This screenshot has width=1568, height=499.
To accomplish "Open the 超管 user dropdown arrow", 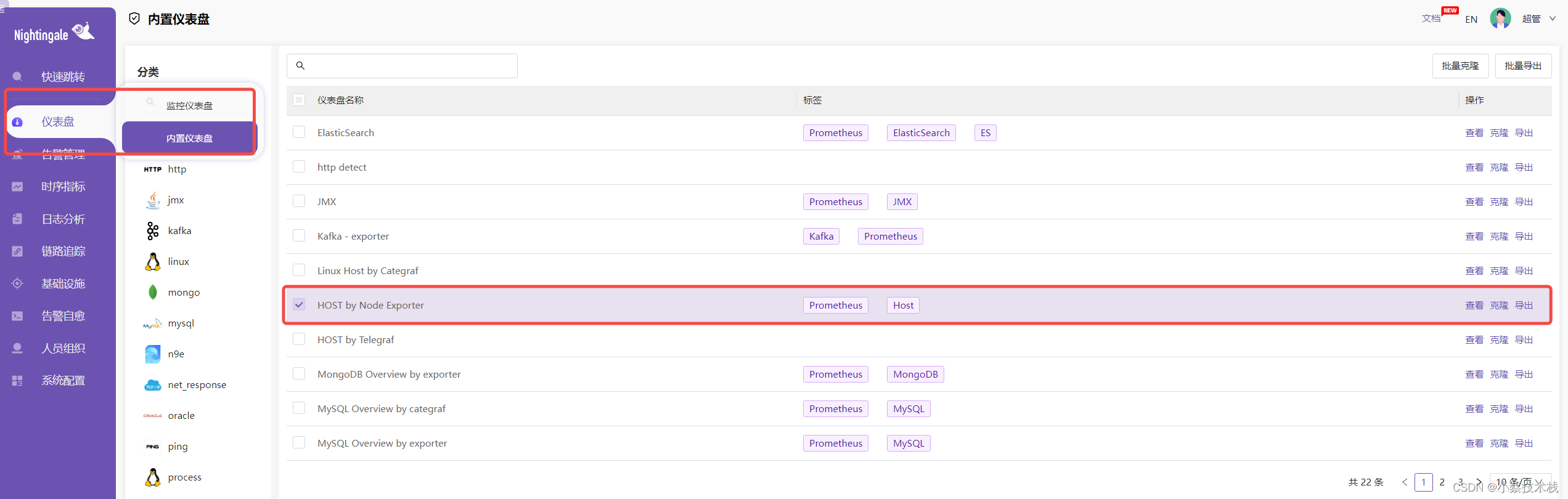I will [x=1553, y=19].
